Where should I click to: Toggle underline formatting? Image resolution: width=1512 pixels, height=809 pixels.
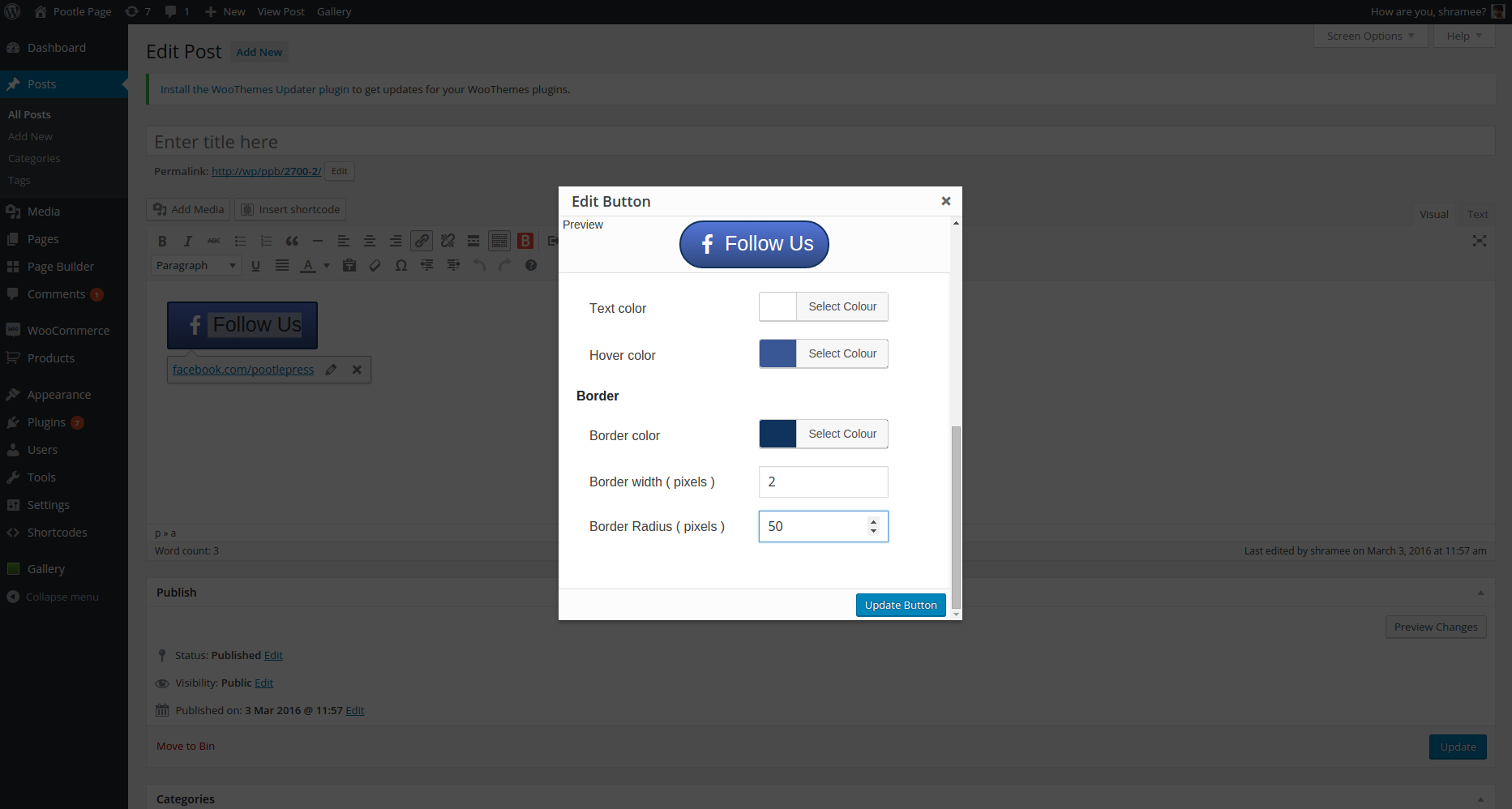tap(255, 265)
